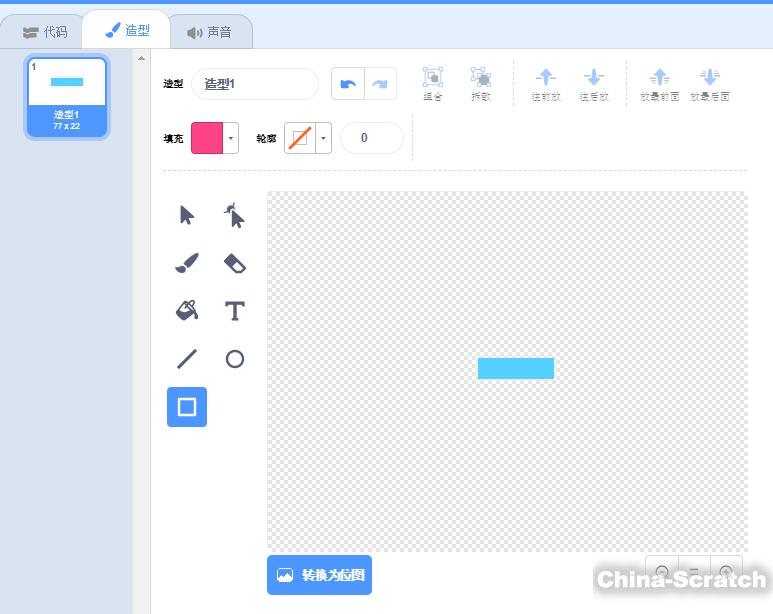Choose the Circle tool
Screen dimensions: 773x614
pyautogui.click(x=235, y=359)
